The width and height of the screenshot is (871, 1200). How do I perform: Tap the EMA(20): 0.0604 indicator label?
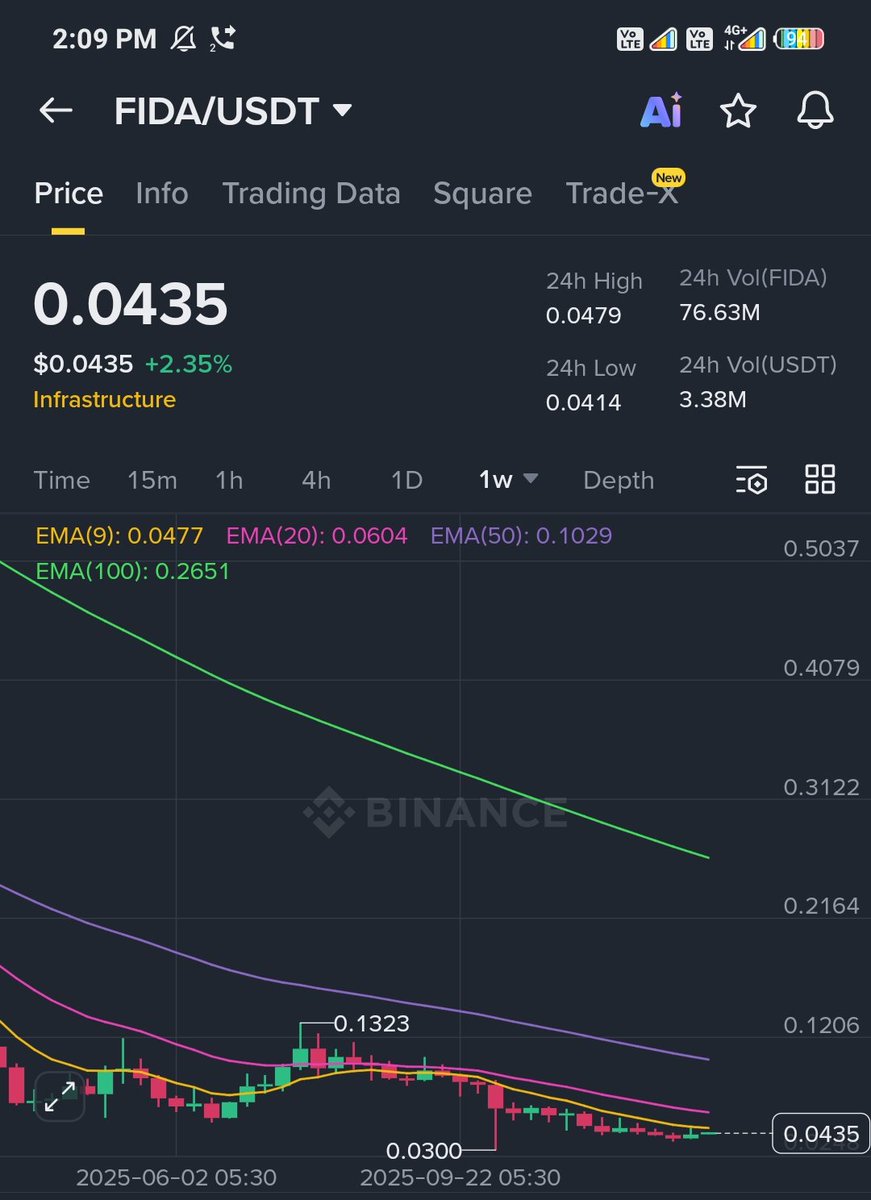pyautogui.click(x=317, y=536)
